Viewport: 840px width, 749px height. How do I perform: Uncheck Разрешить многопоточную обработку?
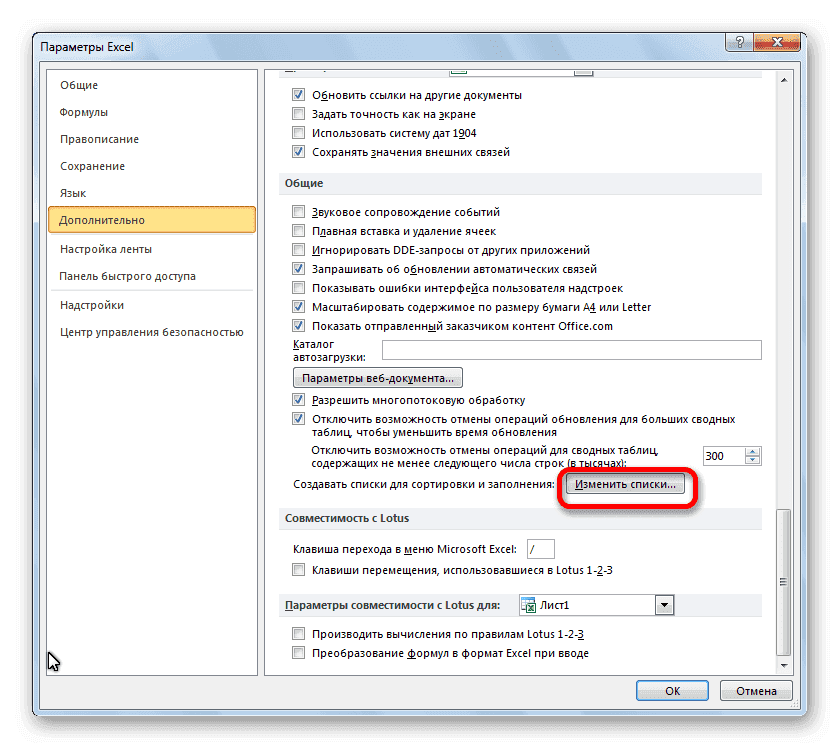coord(298,399)
